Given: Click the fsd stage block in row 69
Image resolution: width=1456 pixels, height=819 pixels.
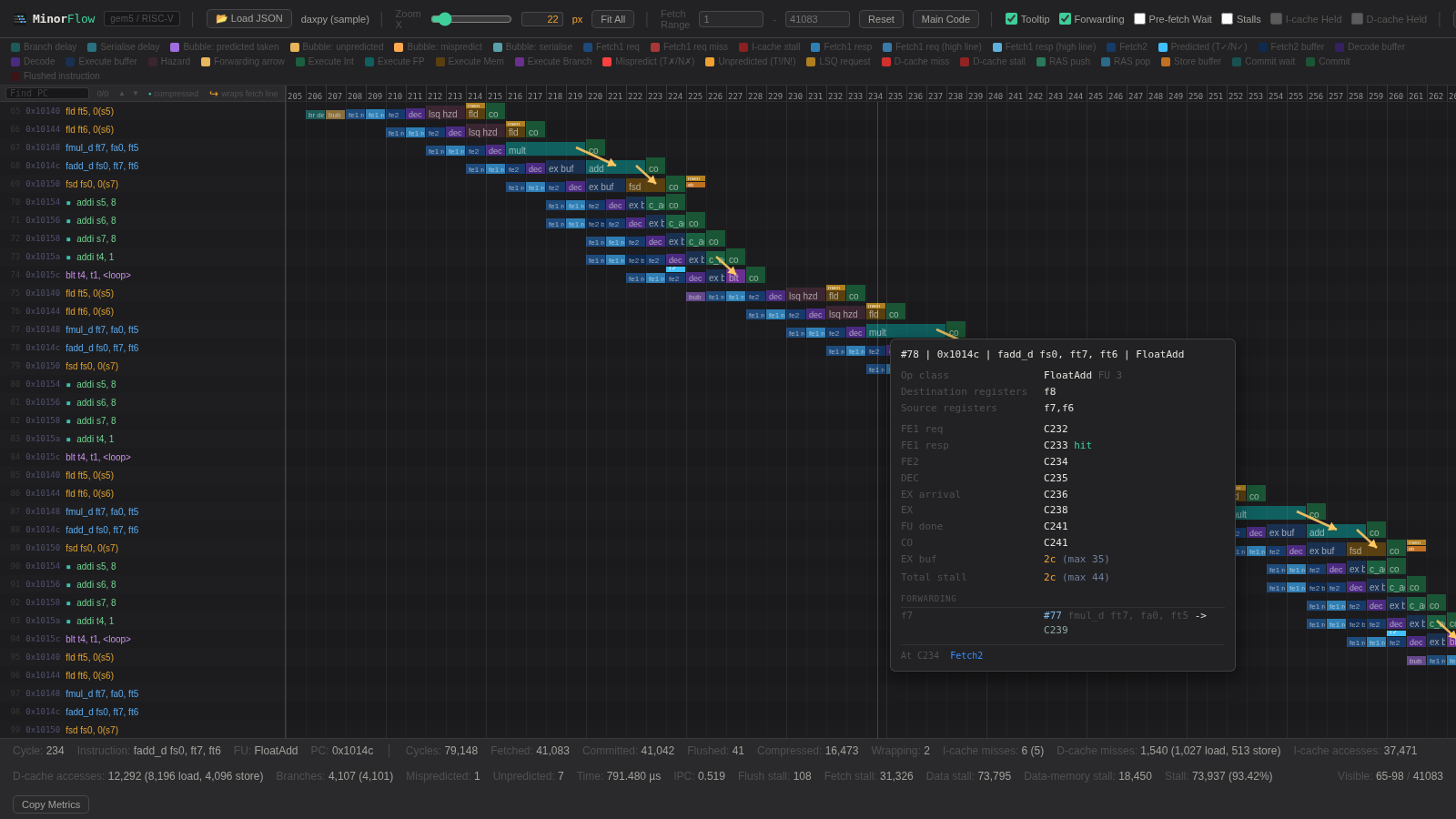Looking at the screenshot, I should click(x=646, y=187).
